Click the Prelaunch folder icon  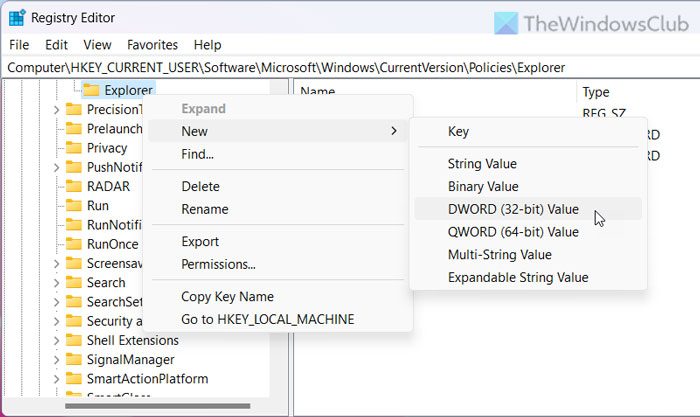74,129
